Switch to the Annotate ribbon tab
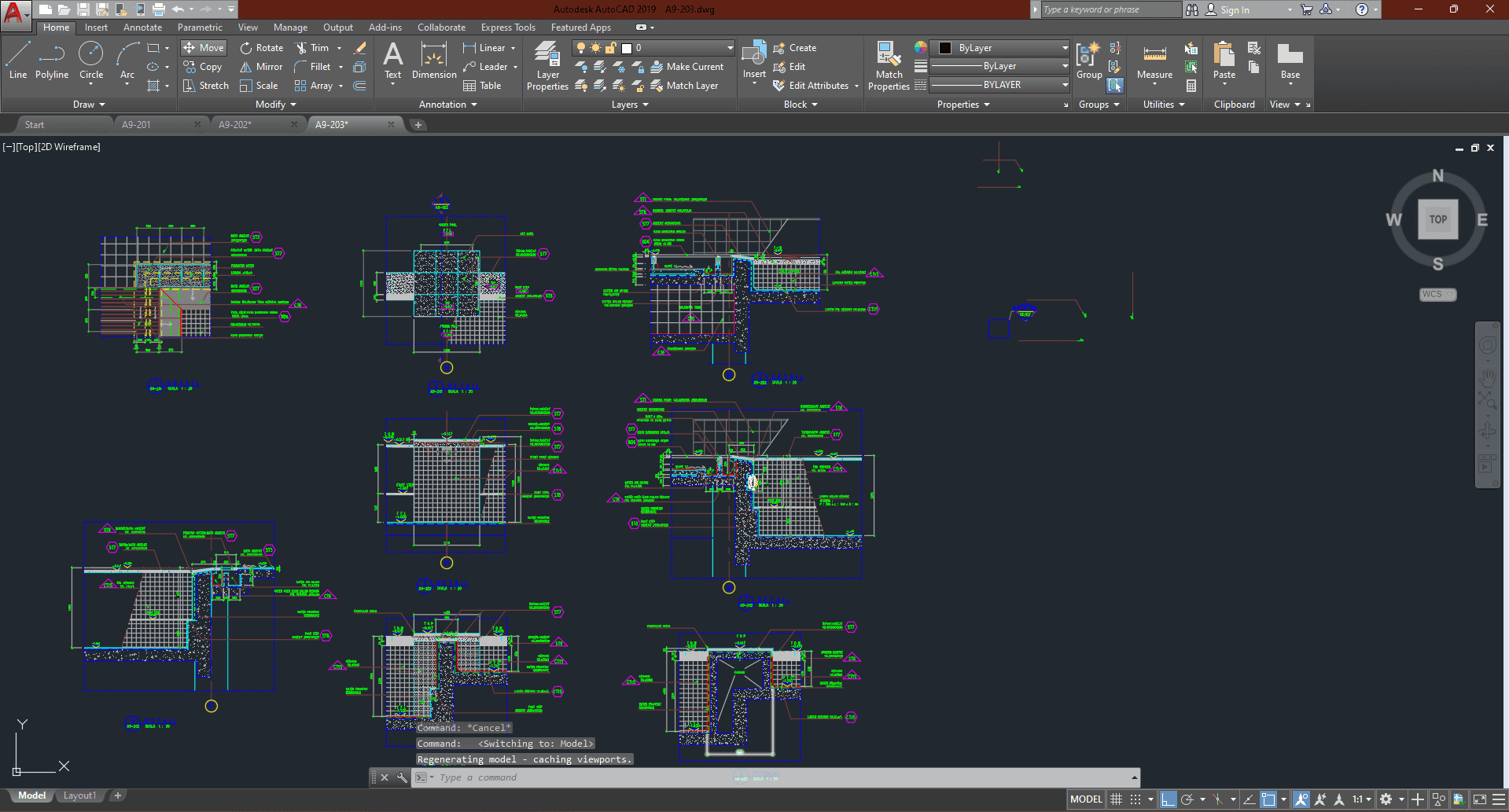This screenshot has width=1509, height=812. (142, 28)
